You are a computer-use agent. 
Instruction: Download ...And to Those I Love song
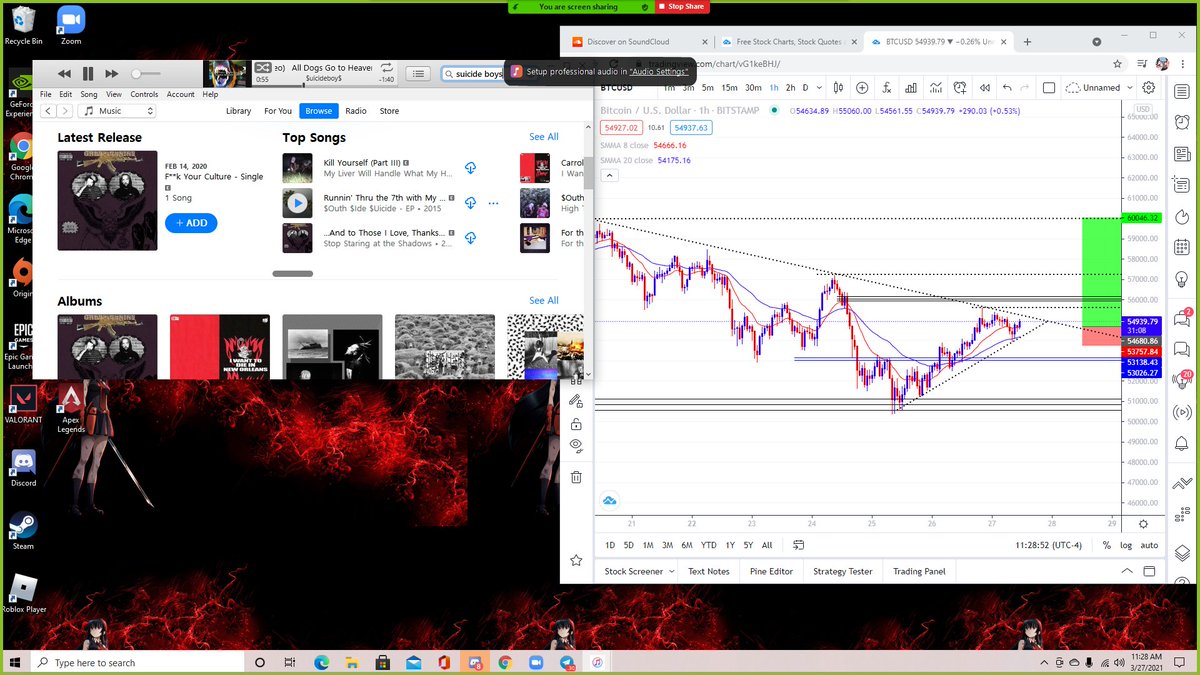tap(470, 238)
